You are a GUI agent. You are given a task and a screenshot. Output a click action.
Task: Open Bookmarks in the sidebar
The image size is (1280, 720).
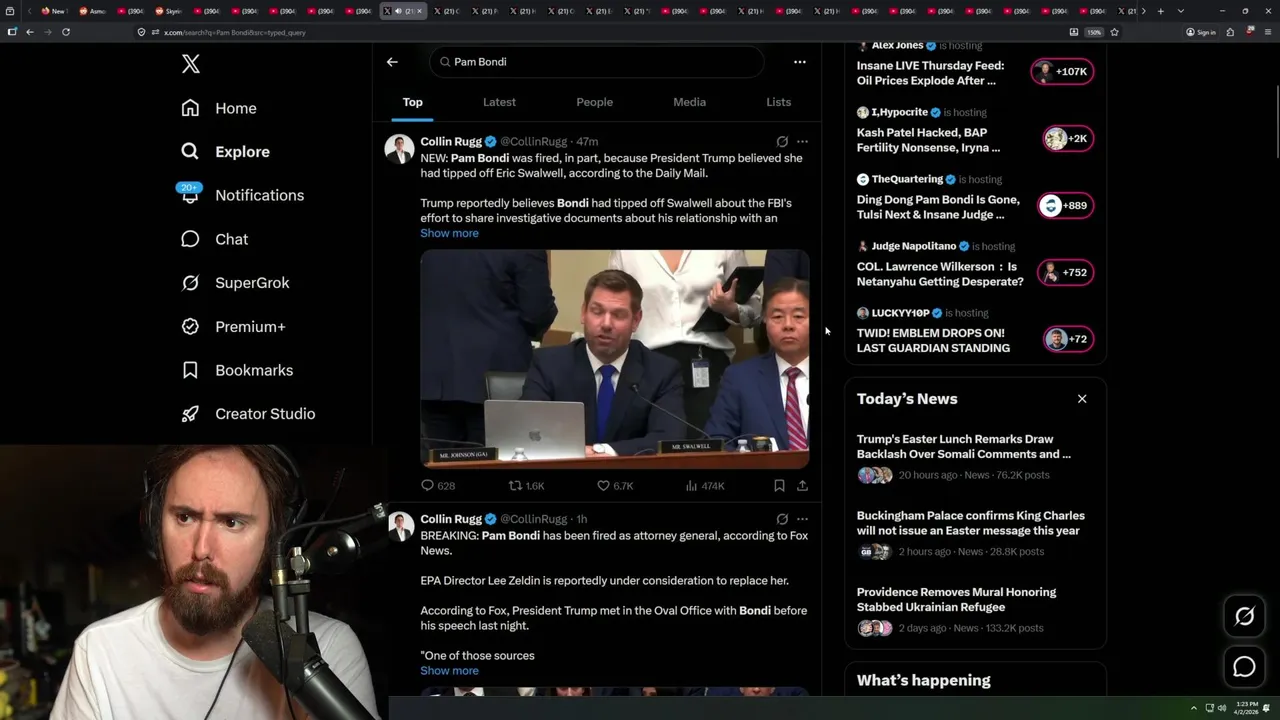(x=236, y=370)
